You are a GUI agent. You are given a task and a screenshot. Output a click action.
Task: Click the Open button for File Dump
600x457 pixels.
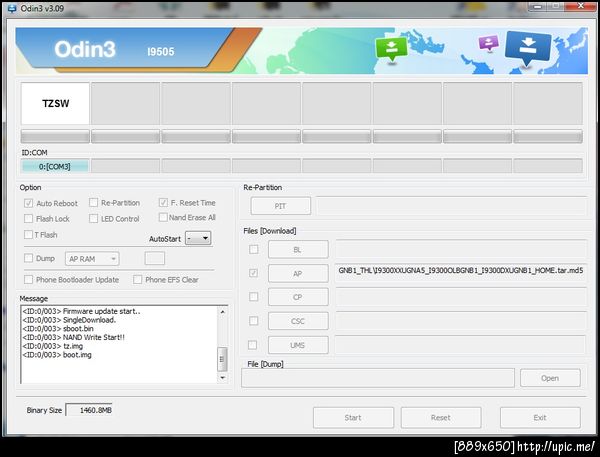[x=550, y=378]
